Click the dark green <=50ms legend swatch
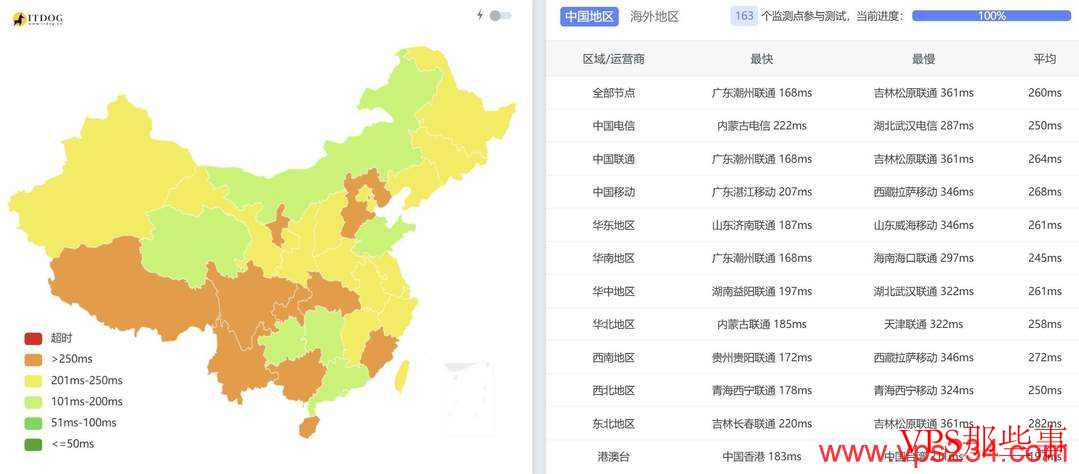 (34, 444)
